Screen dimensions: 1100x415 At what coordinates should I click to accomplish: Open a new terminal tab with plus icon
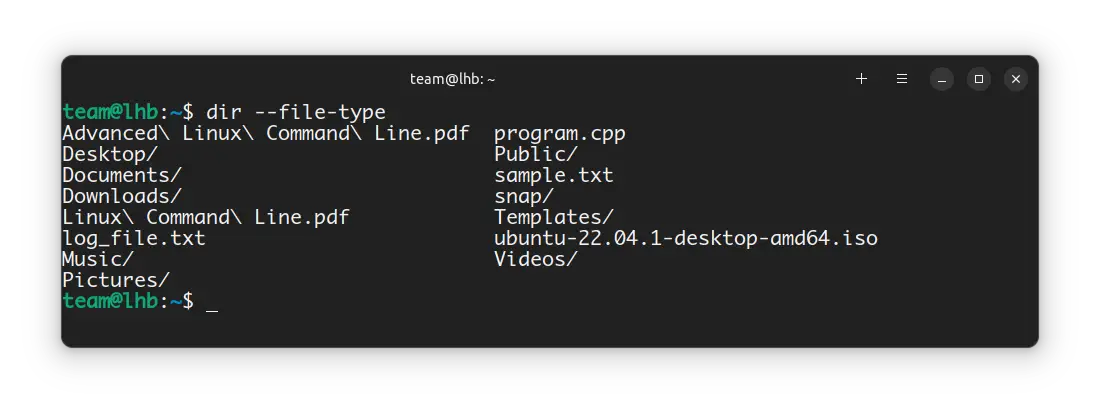[861, 79]
